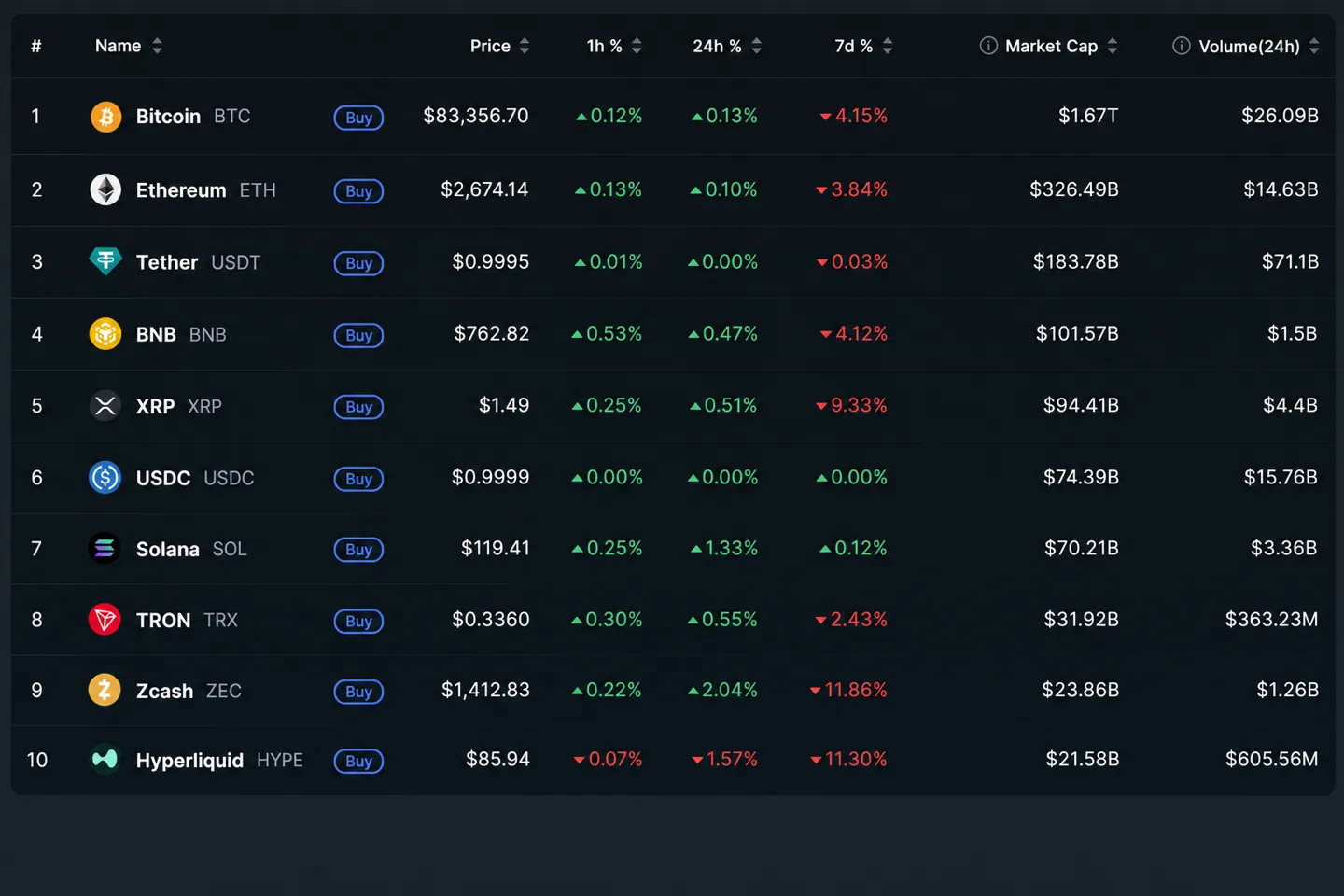Buy Bitcoin using its Buy button

point(359,118)
